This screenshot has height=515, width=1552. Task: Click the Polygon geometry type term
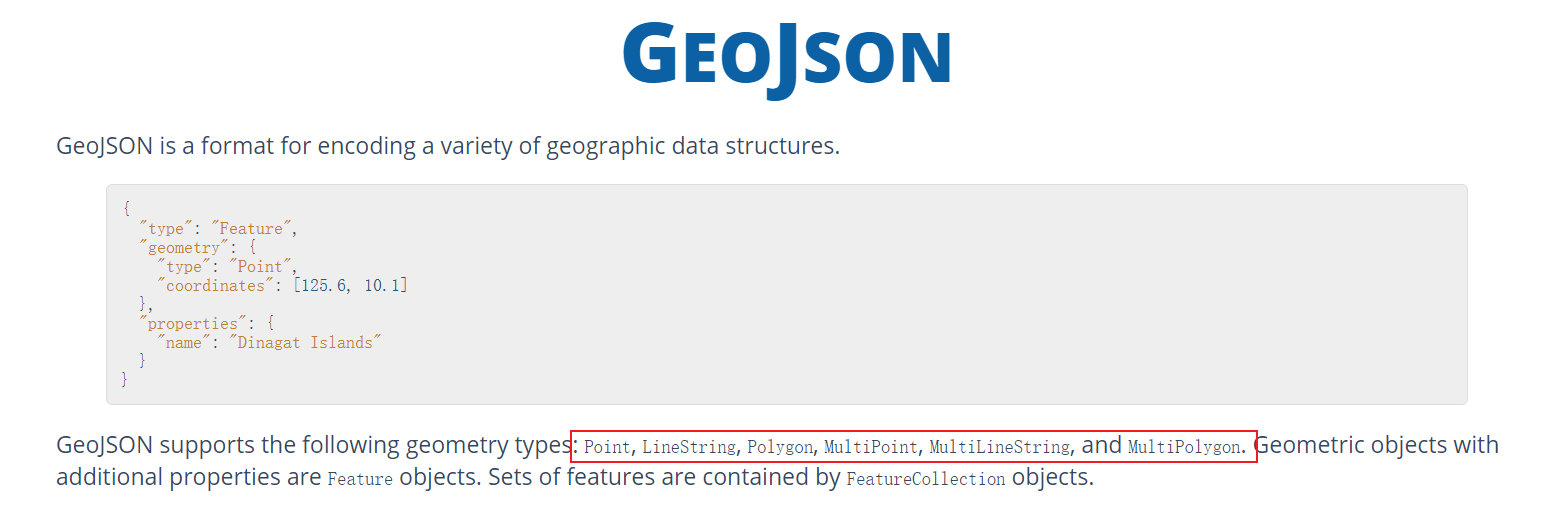pos(780,448)
